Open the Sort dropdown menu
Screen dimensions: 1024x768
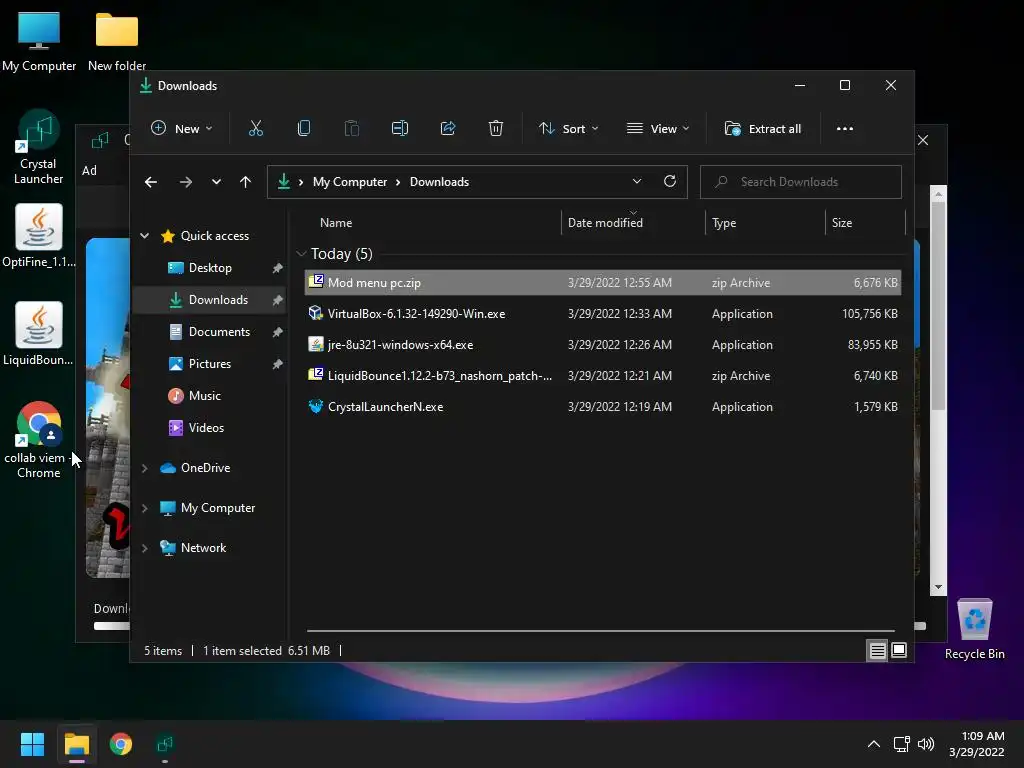568,129
